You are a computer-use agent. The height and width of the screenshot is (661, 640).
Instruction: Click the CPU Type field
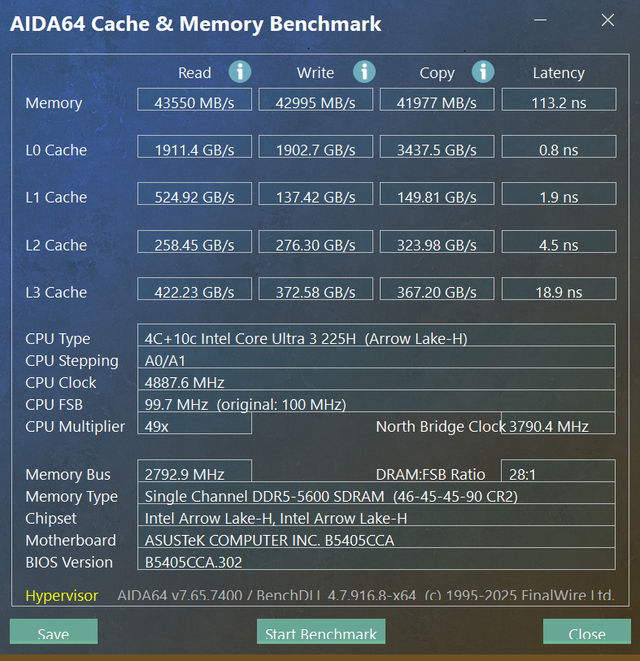376,336
